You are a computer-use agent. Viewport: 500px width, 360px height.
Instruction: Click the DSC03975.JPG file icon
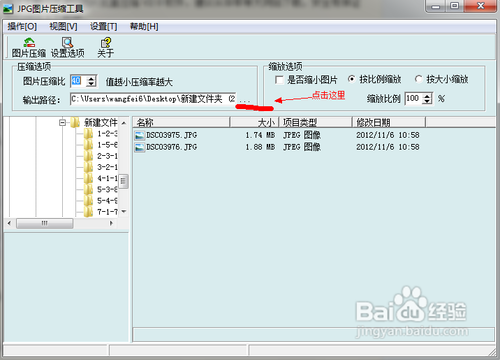click(x=140, y=135)
